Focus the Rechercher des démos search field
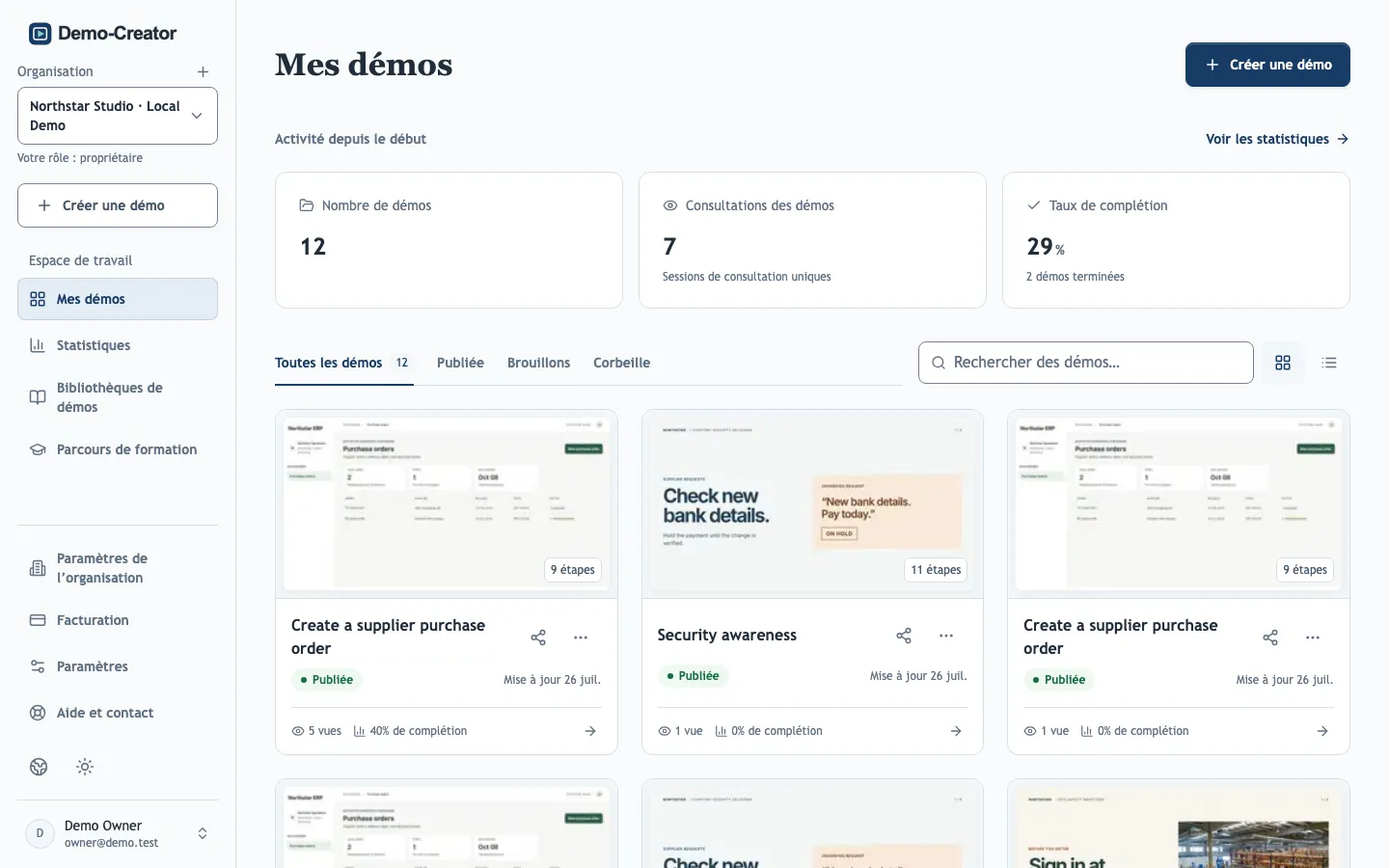Viewport: 1389px width, 868px height. point(1086,363)
